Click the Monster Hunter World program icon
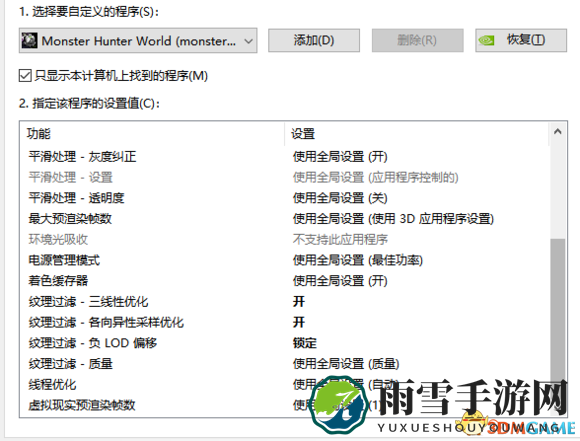This screenshot has height=441, width=580. coord(30,40)
